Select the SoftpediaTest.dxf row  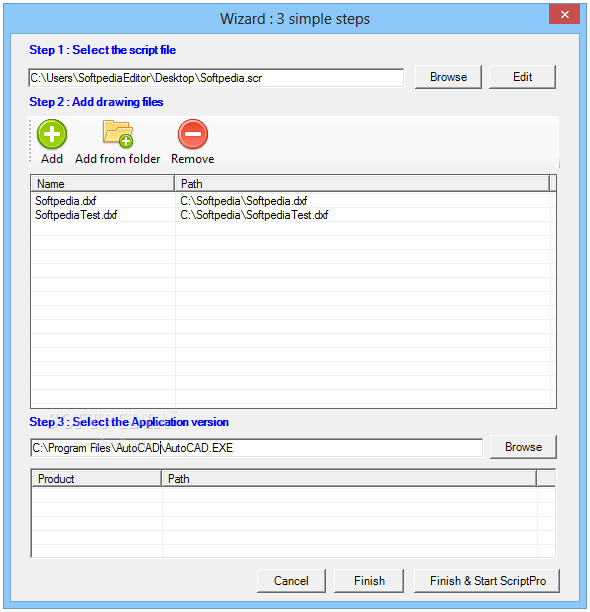click(x=291, y=215)
